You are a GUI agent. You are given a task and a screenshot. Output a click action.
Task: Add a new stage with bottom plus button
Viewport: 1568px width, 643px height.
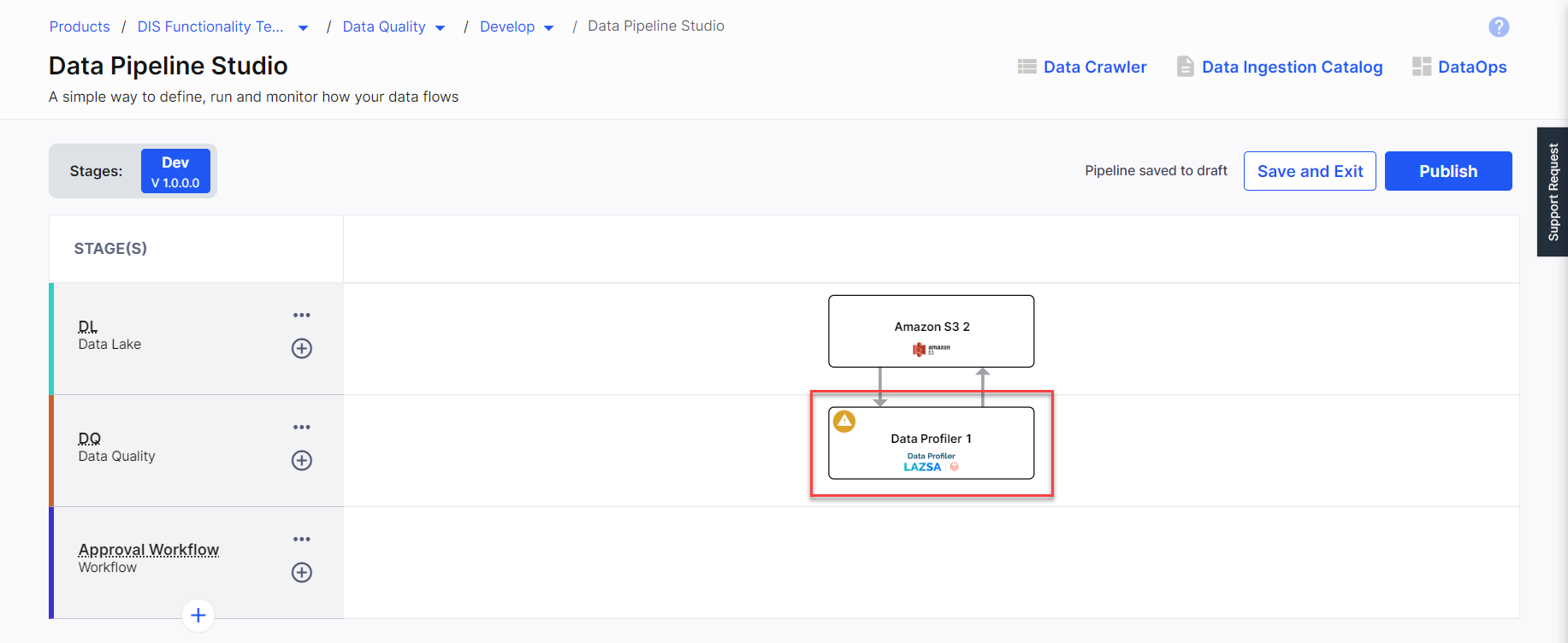coord(198,615)
